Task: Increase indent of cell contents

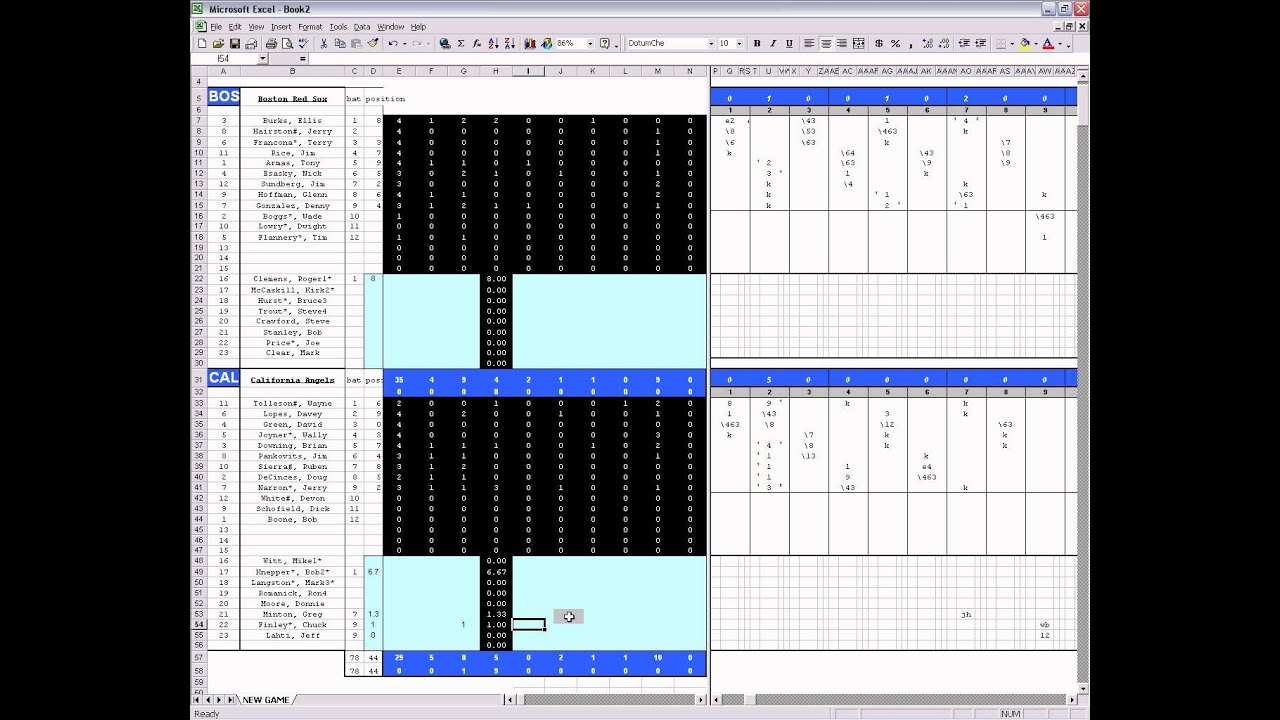Action: tap(980, 44)
